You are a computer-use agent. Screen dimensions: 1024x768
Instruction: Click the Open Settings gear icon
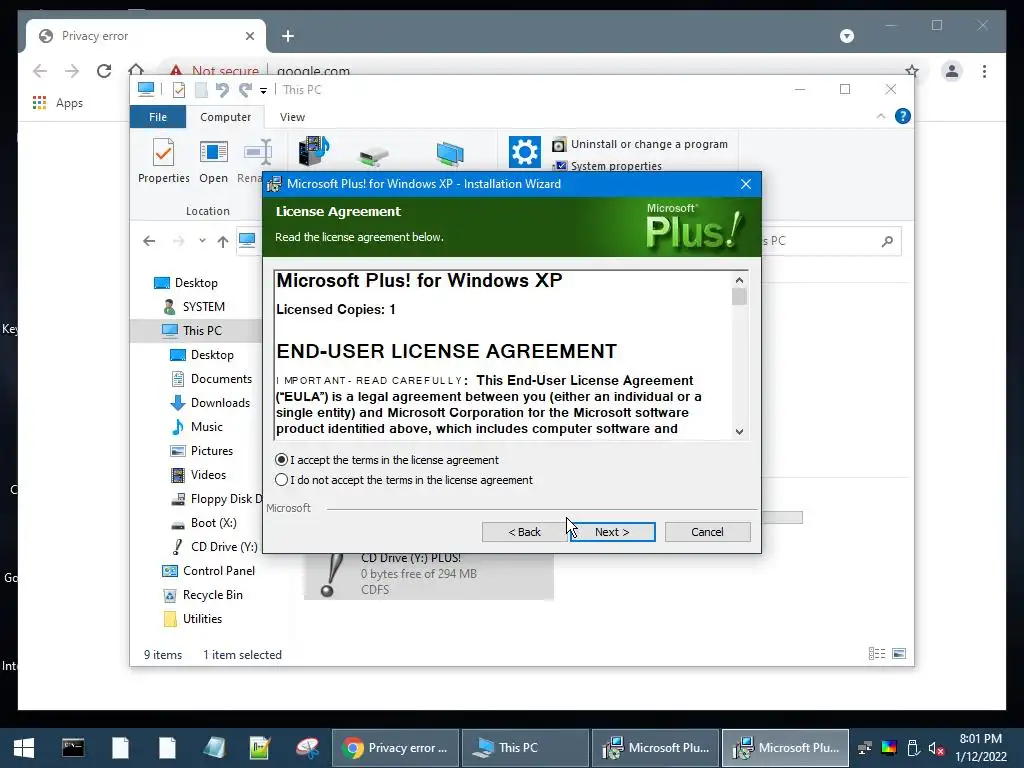tap(524, 152)
